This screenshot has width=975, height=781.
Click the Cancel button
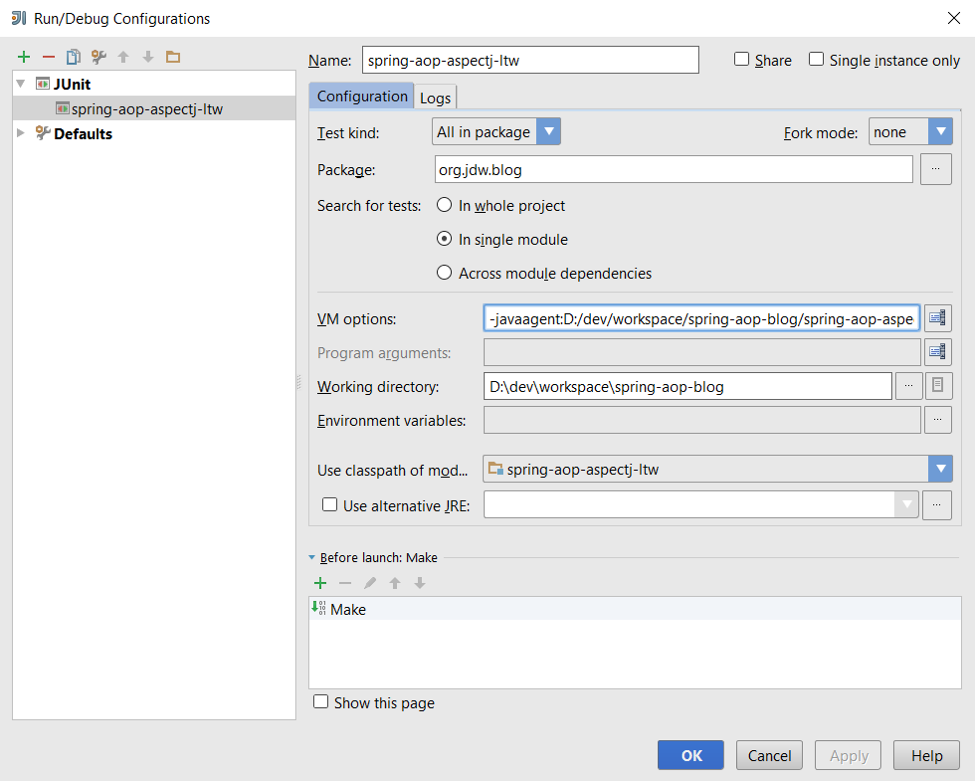coord(769,756)
